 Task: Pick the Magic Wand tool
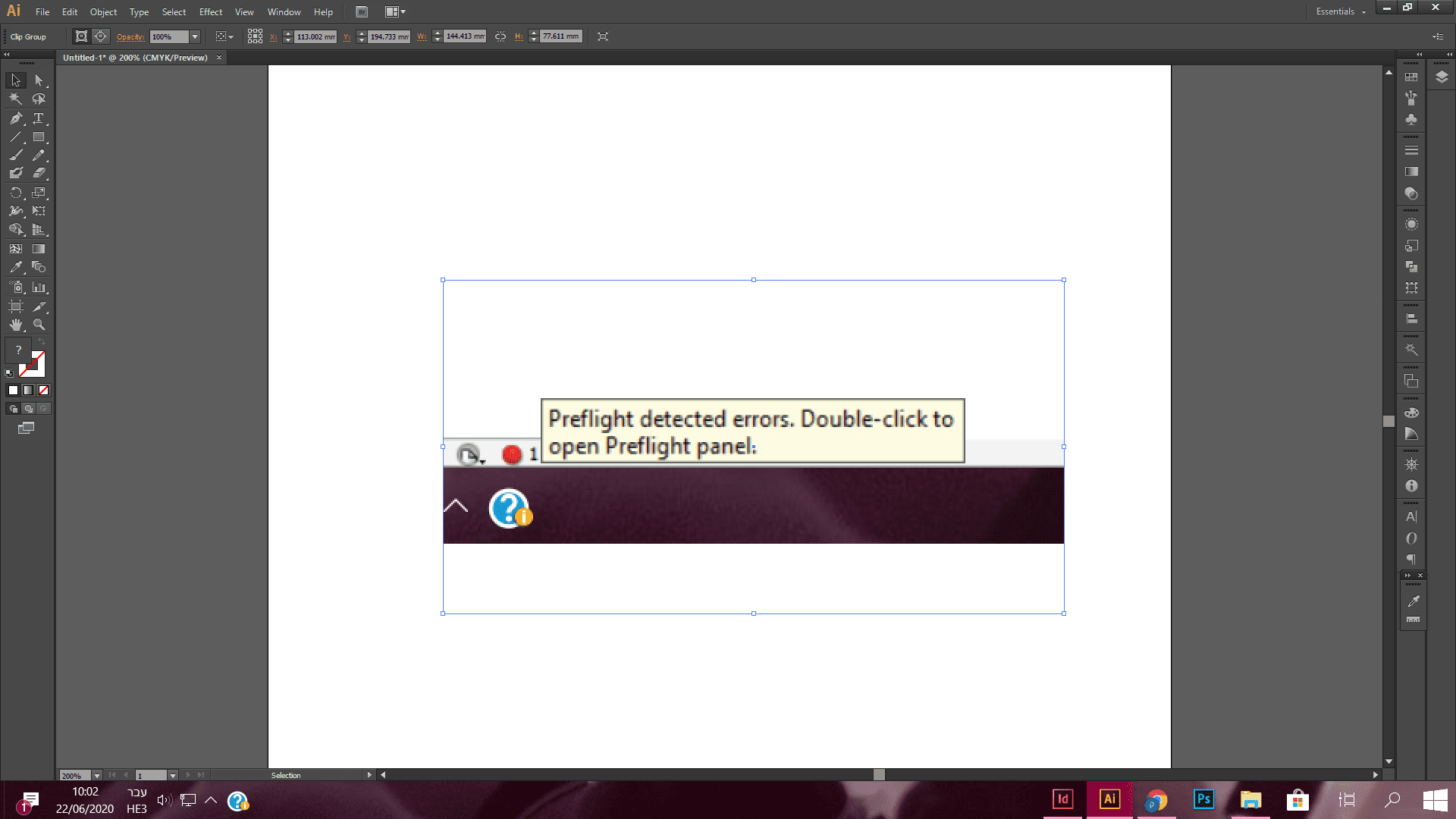pyautogui.click(x=15, y=99)
